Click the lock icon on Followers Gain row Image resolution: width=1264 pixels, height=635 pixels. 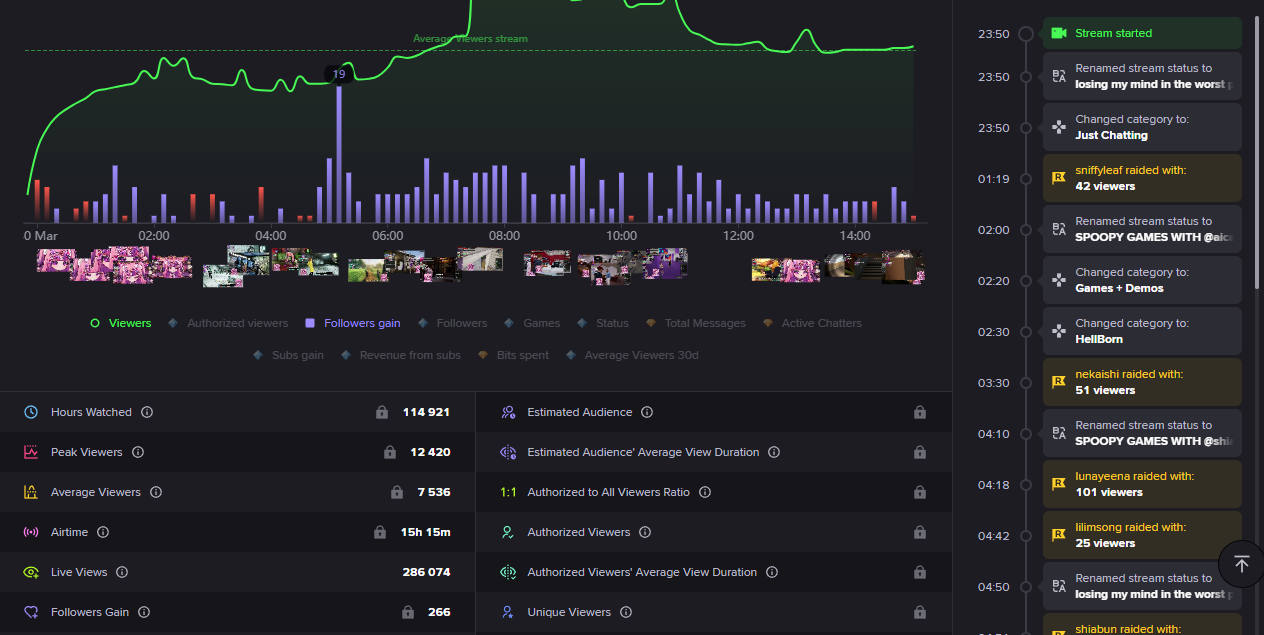(x=408, y=612)
